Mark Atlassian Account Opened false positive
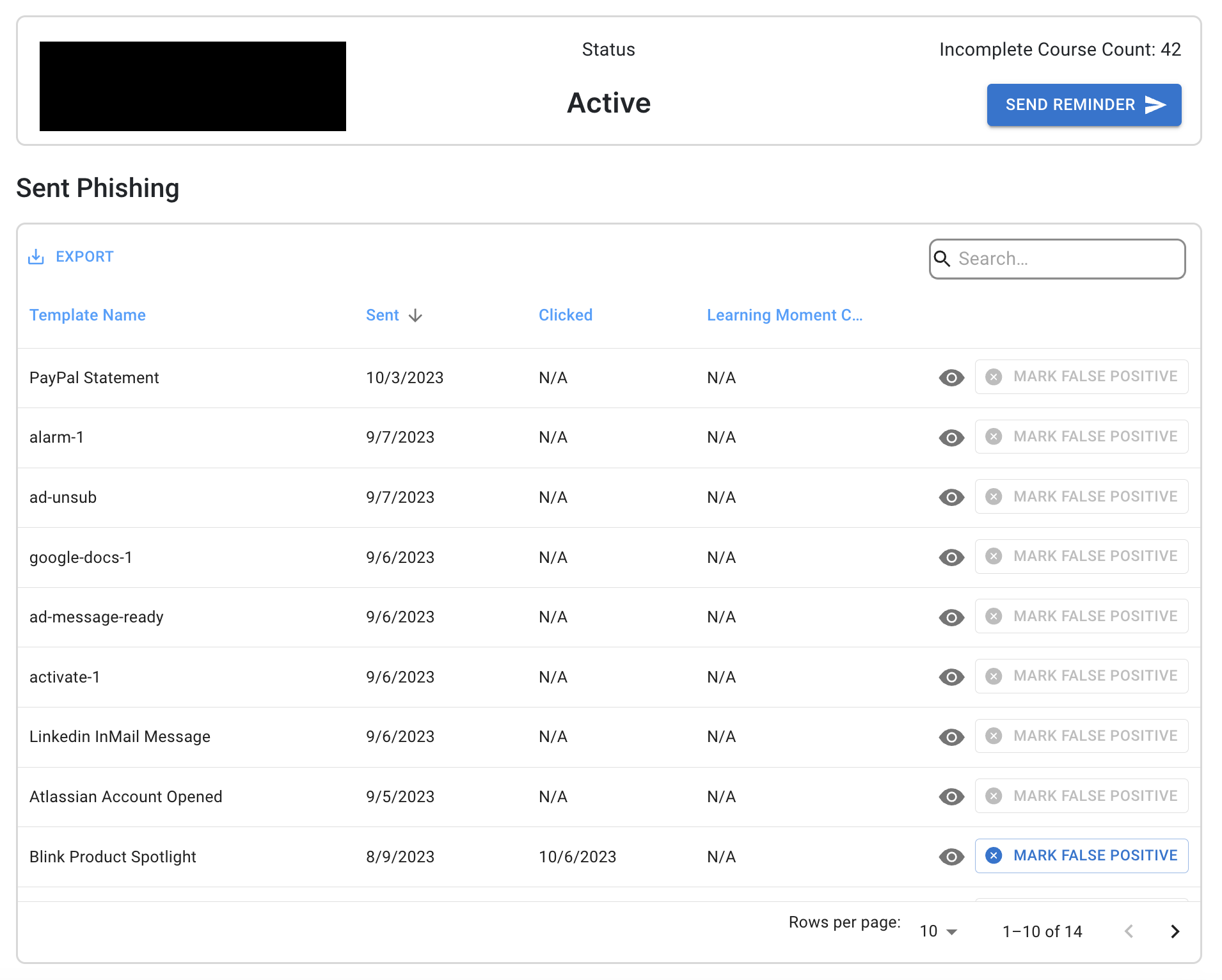1222x980 pixels. pos(1081,796)
